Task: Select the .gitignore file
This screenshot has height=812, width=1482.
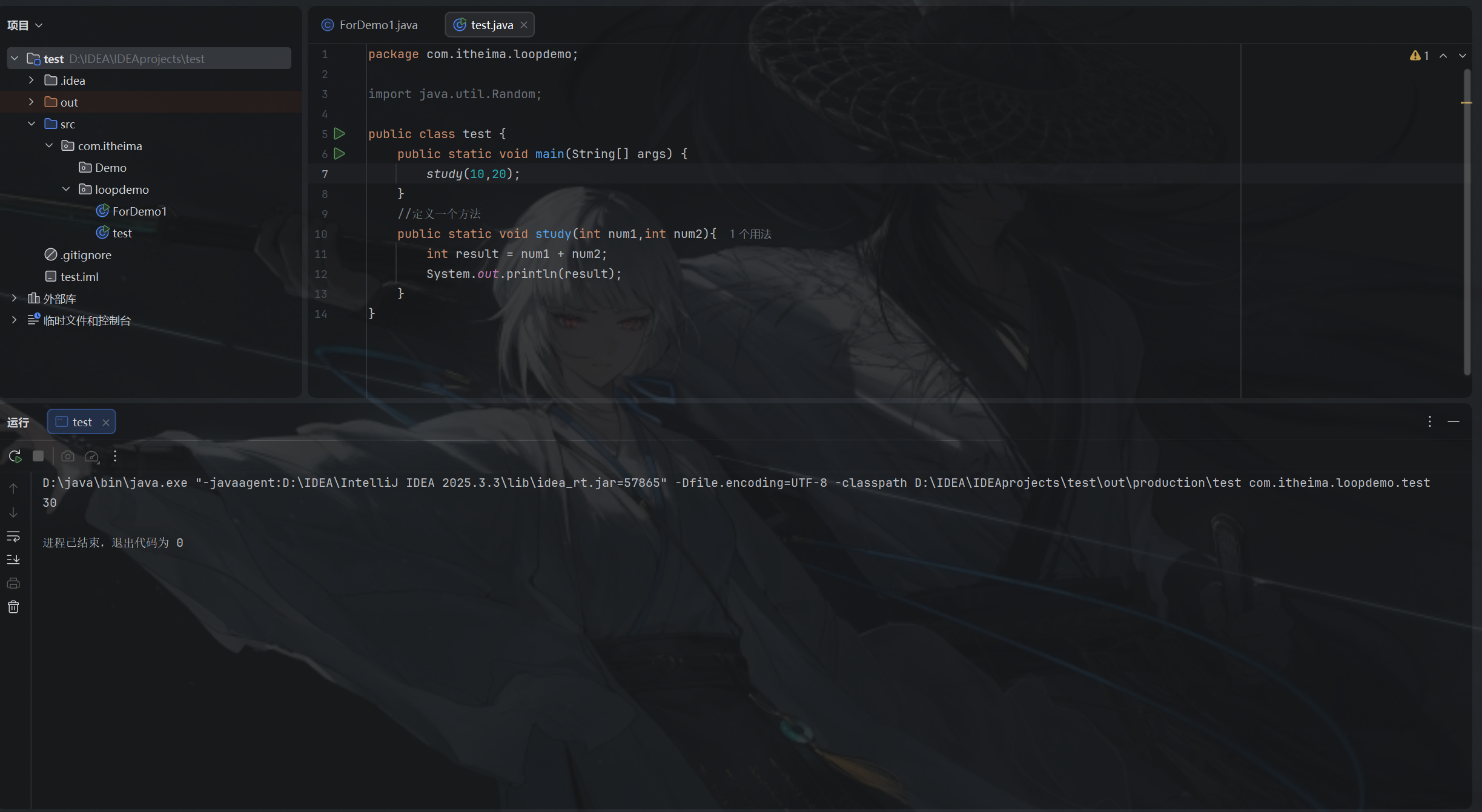Action: 78,255
